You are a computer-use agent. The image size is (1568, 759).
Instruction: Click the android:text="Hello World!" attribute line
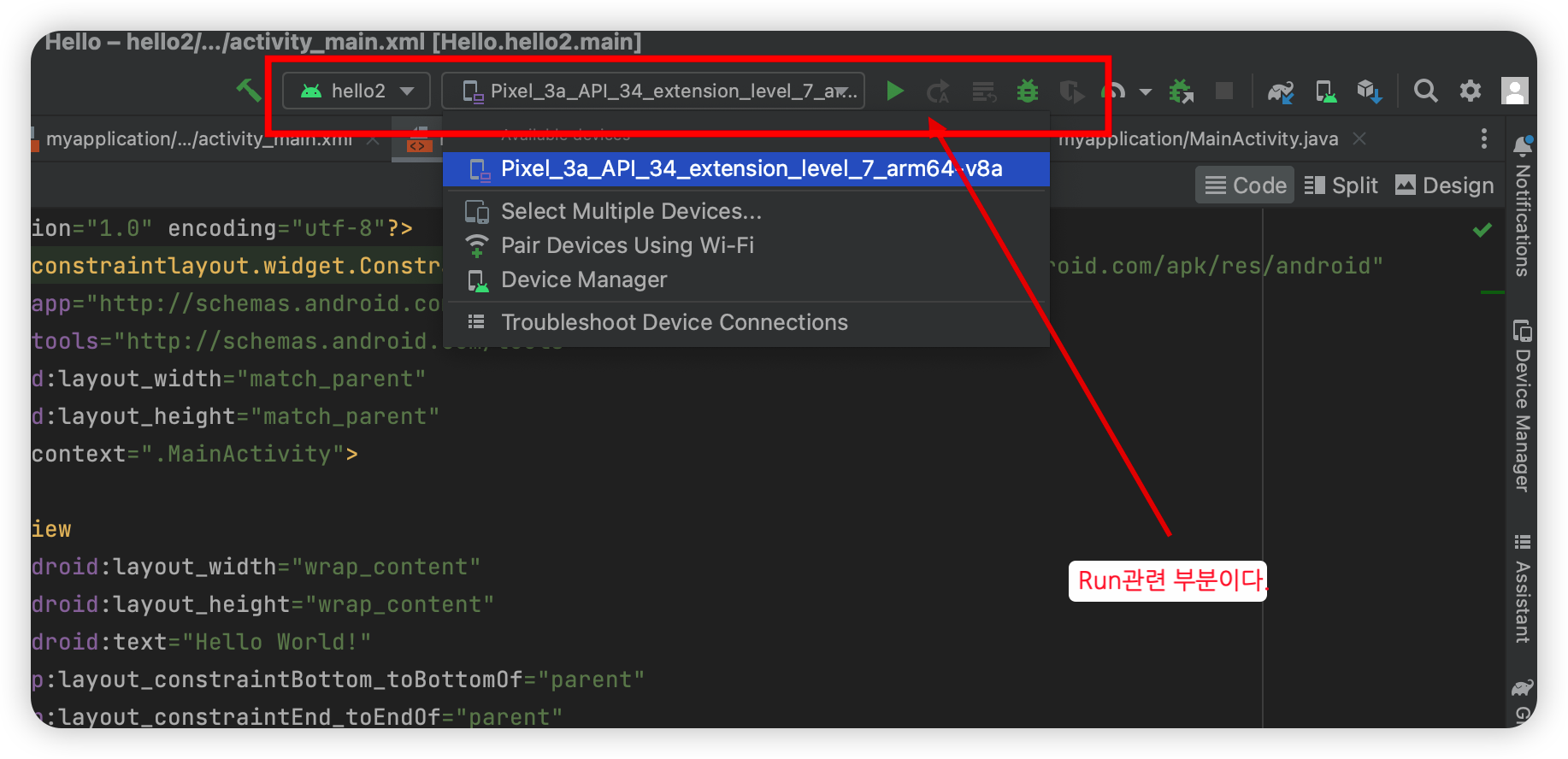coord(201,642)
